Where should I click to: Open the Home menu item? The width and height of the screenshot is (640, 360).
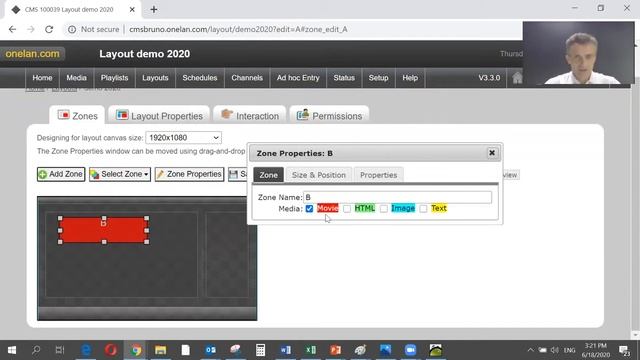pyautogui.click(x=42, y=78)
